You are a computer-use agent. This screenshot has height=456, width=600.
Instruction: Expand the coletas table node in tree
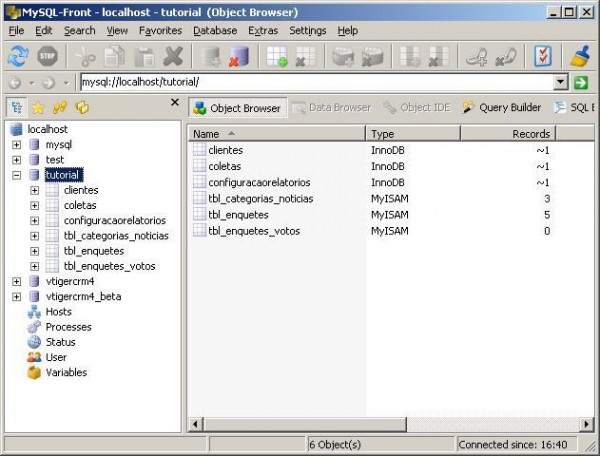point(34,205)
